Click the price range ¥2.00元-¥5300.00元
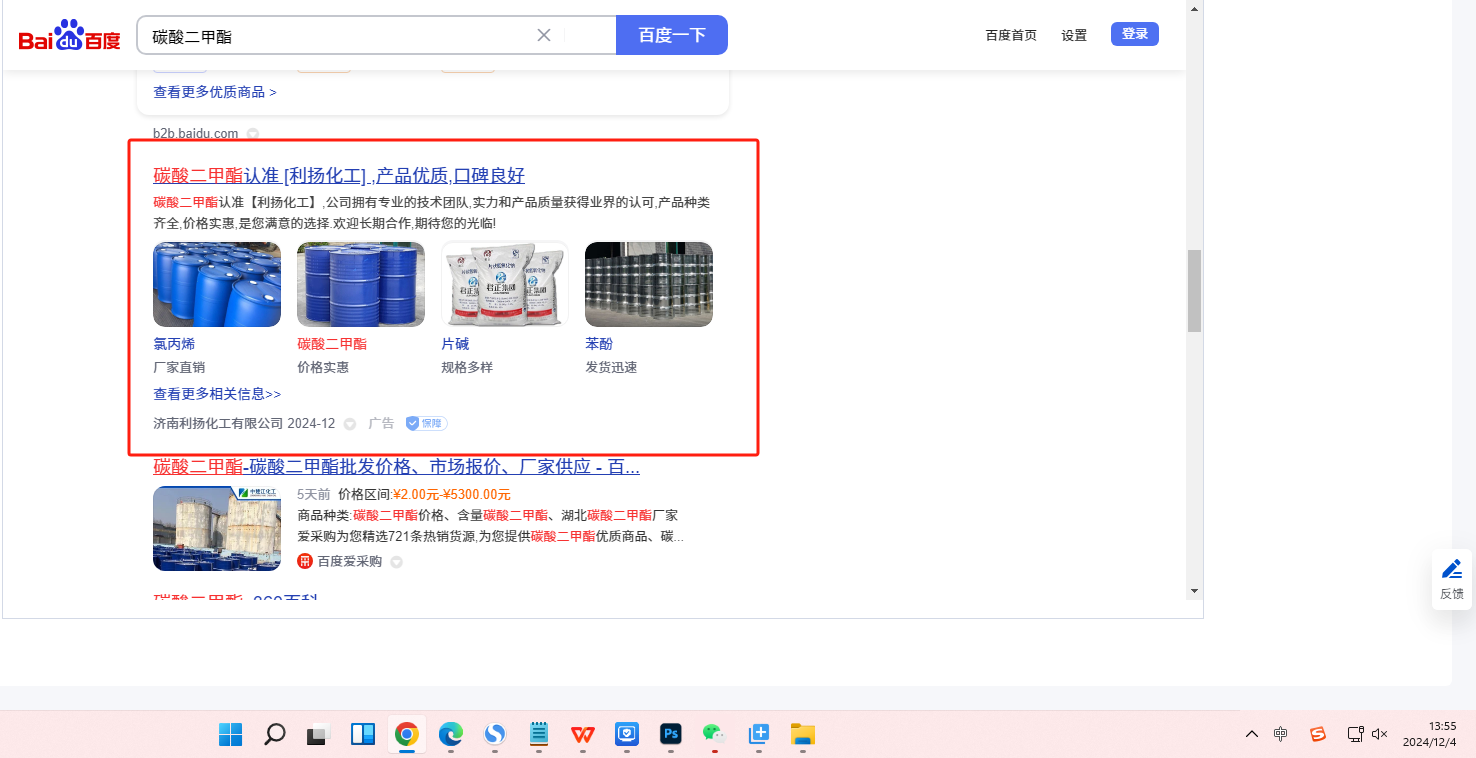 [452, 494]
